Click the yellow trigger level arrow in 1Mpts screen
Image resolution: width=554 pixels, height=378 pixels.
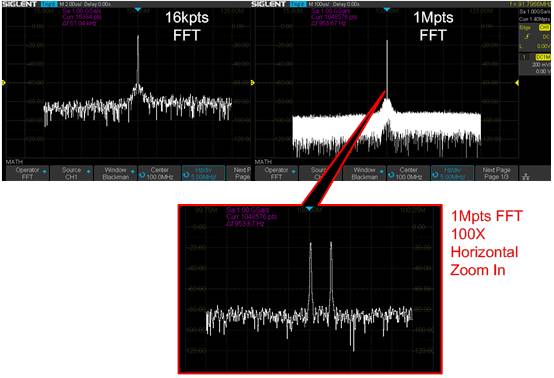click(x=517, y=83)
